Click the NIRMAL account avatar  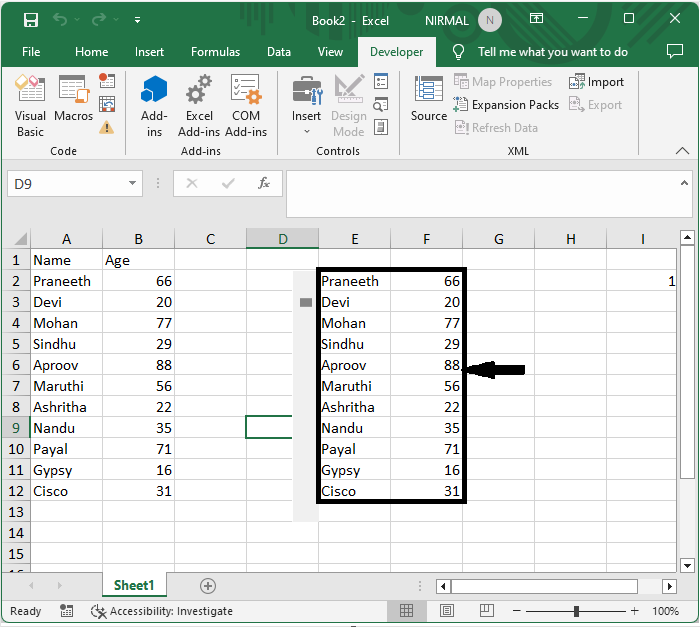[x=490, y=20]
